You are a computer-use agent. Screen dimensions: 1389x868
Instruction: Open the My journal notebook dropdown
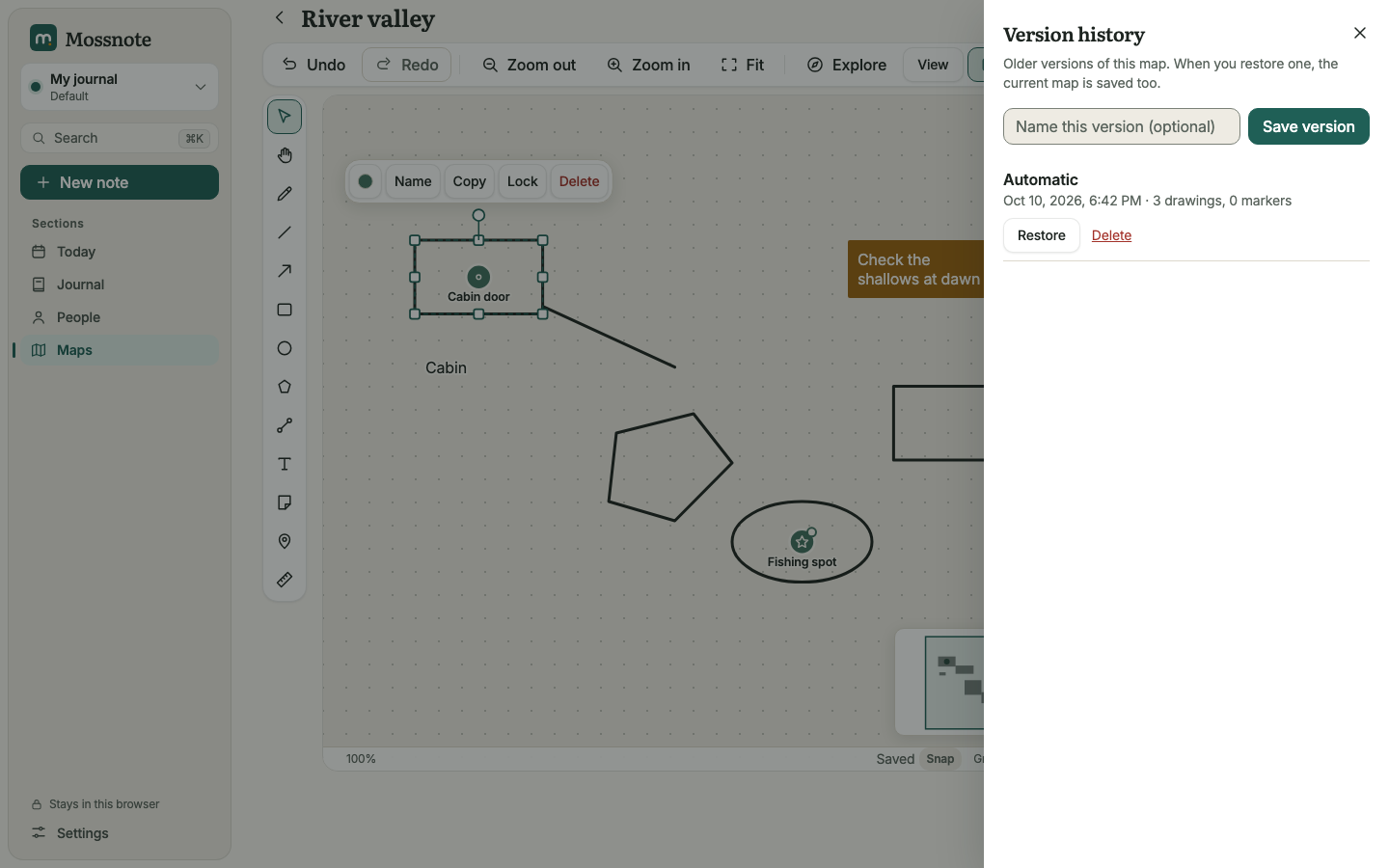[x=120, y=87]
